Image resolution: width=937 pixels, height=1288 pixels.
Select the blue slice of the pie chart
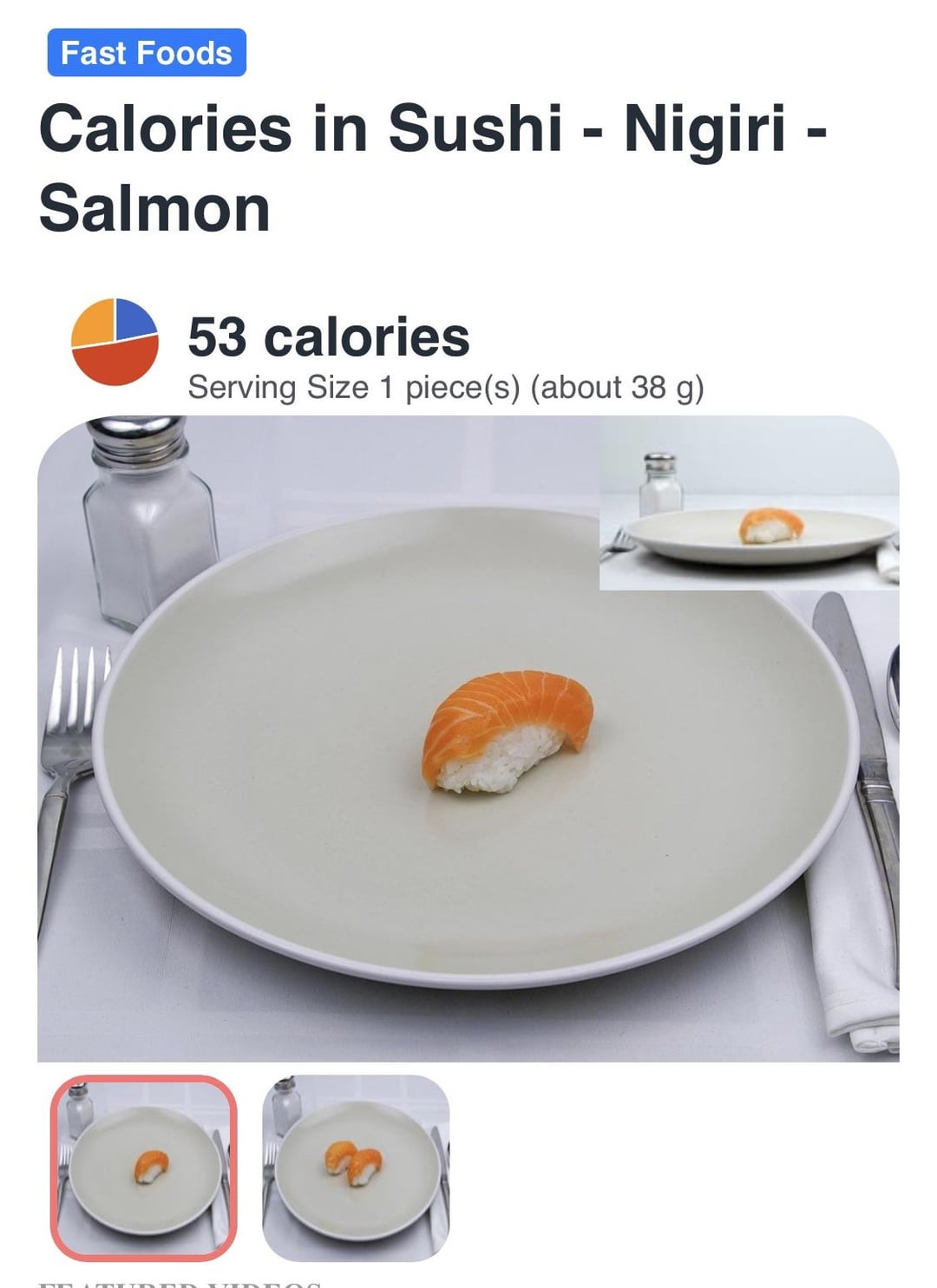pos(134,318)
